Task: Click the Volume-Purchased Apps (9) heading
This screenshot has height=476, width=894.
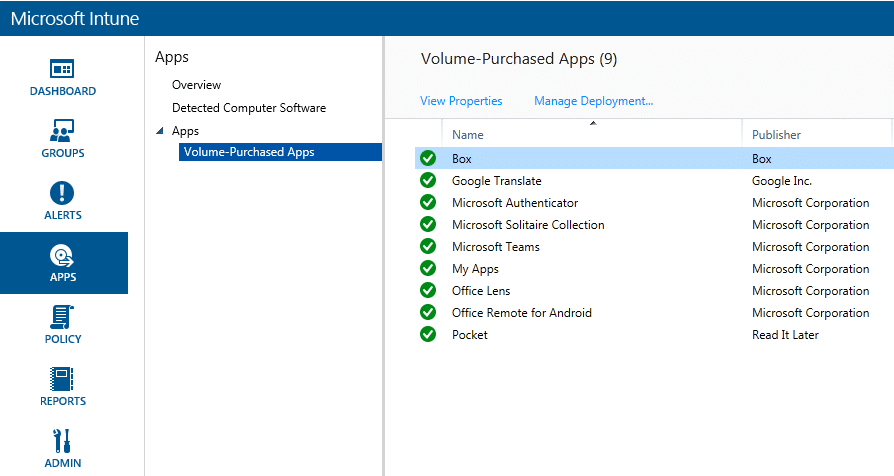Action: (x=519, y=59)
